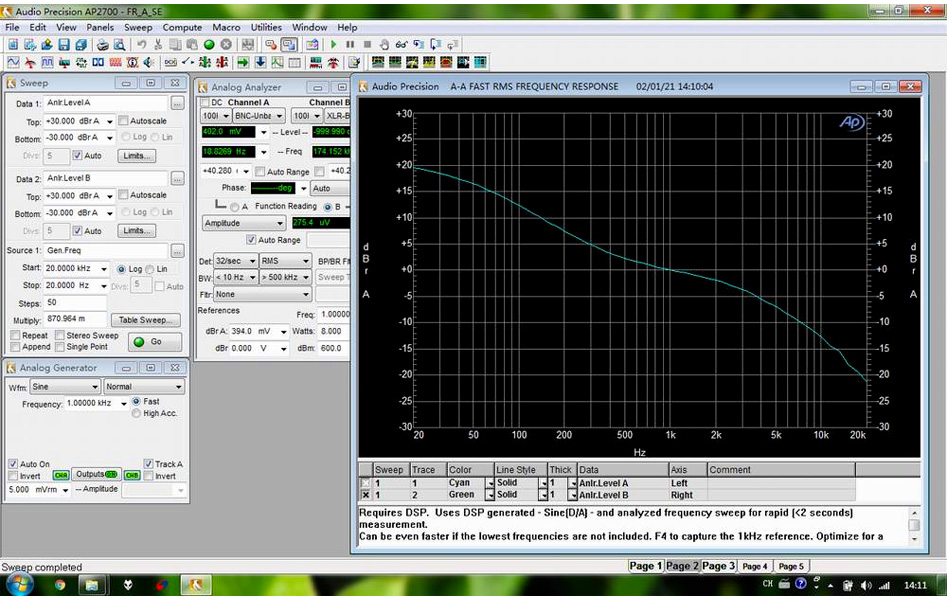Screen dimensions: 947x600
Task: Open the Sweep menu
Action: [x=138, y=27]
